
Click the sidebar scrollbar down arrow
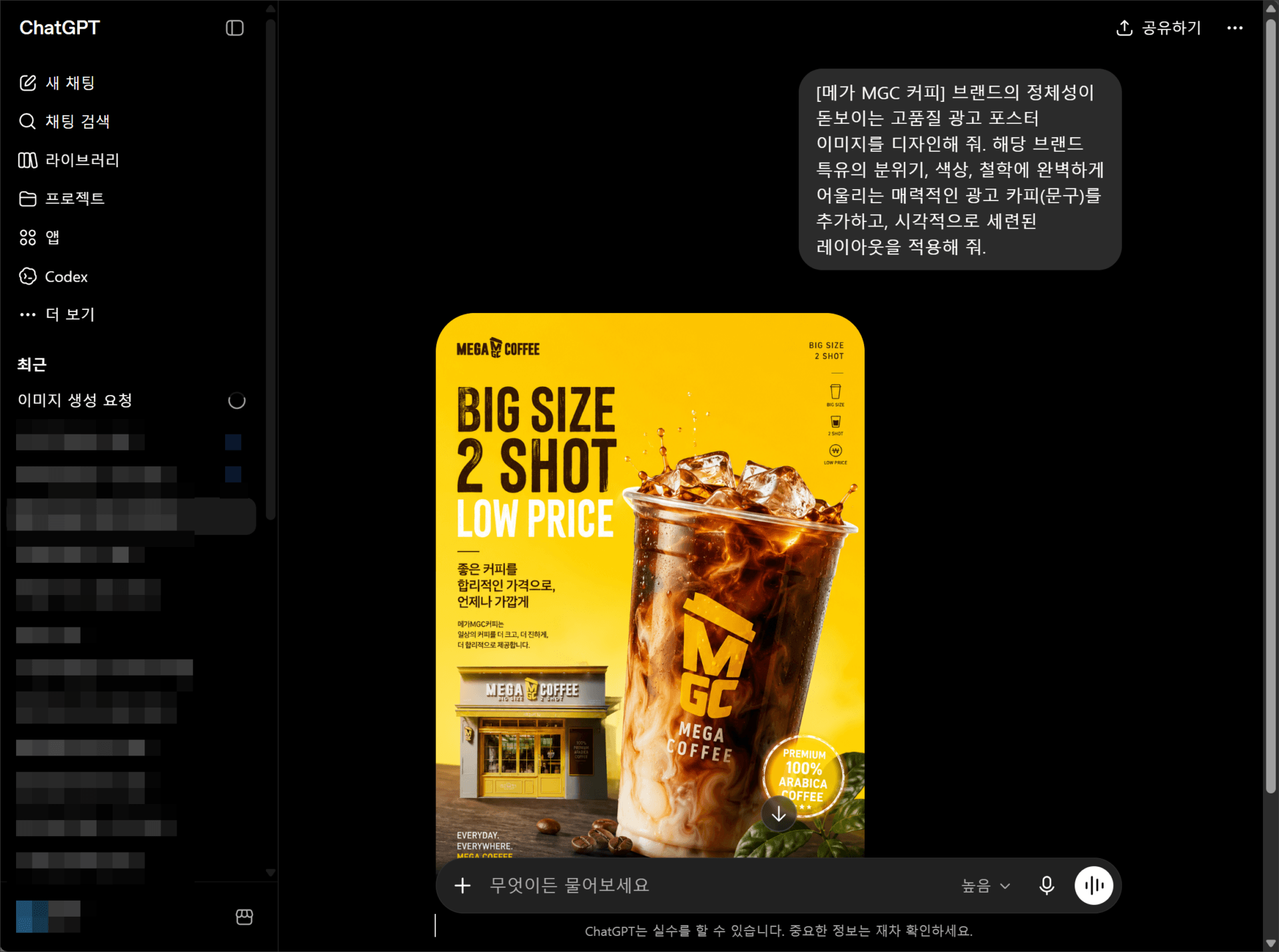pos(270,872)
